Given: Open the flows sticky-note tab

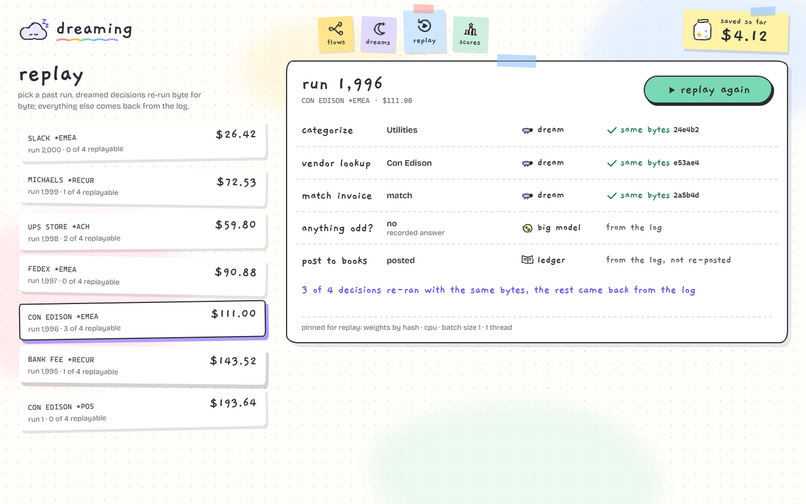Looking at the screenshot, I should pyautogui.click(x=336, y=34).
